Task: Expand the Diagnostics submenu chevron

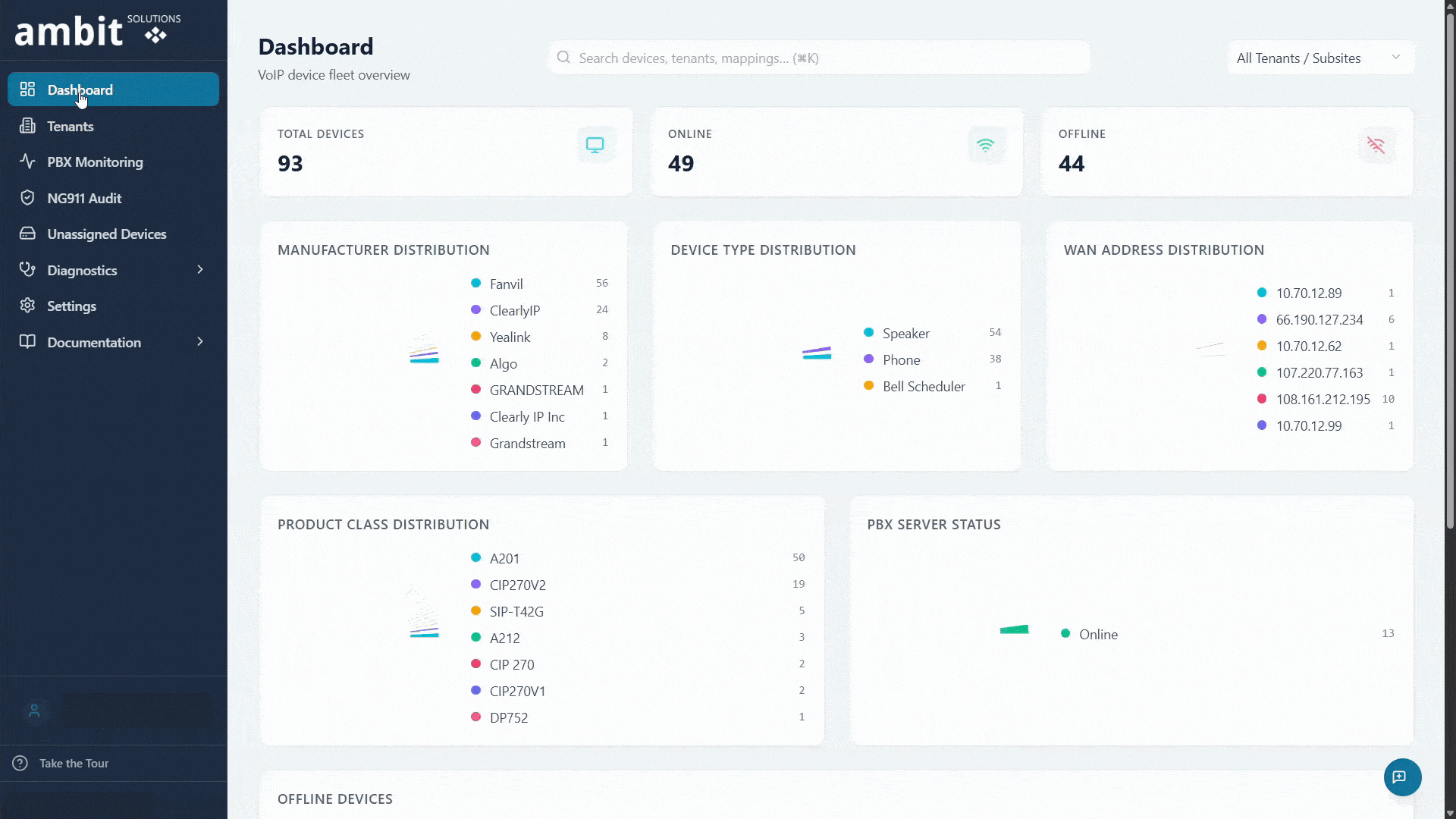Action: tap(200, 270)
